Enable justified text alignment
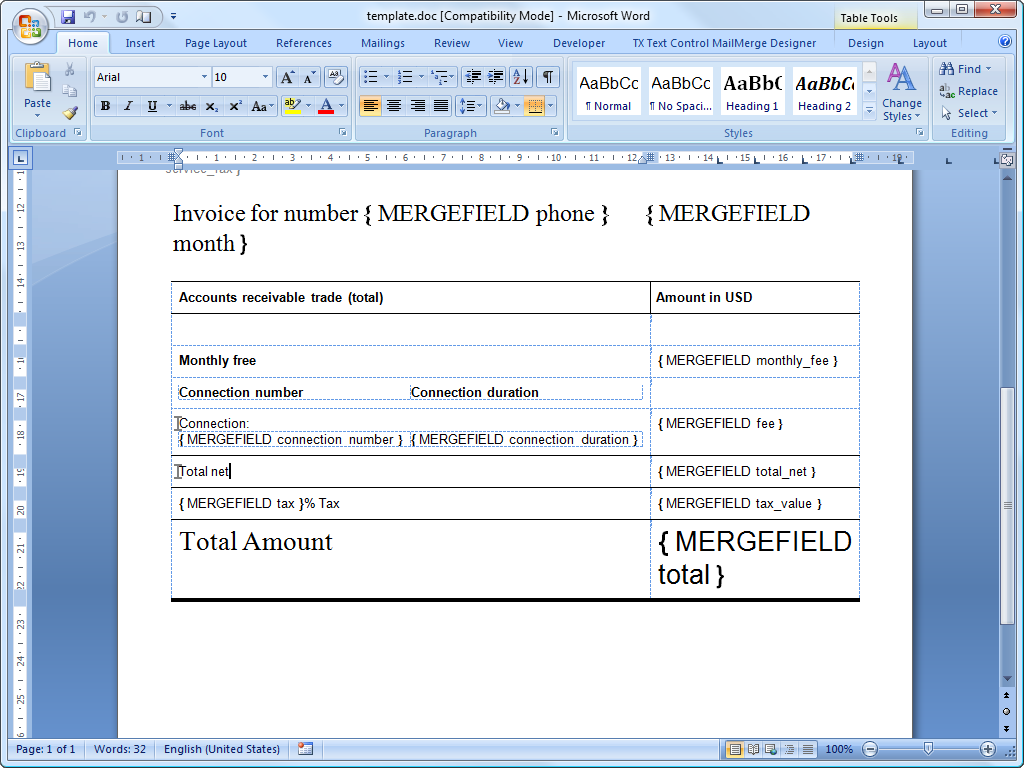Viewport: 1024px width, 768px height. point(441,105)
